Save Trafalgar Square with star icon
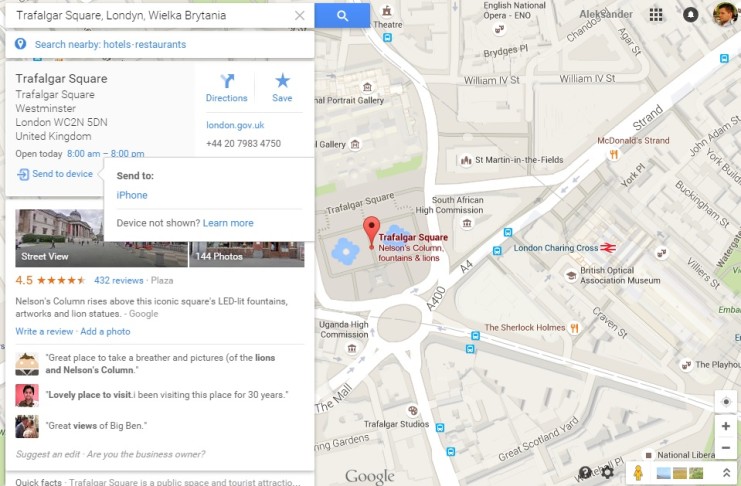 pos(282,88)
